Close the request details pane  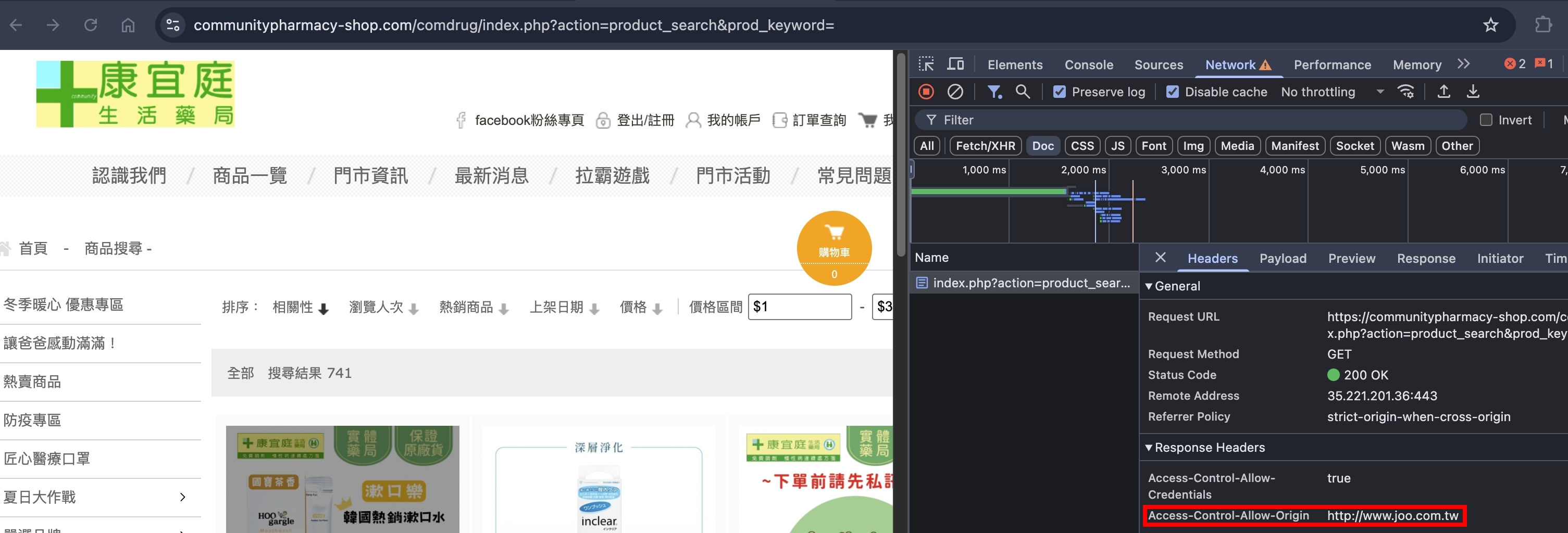point(1160,257)
